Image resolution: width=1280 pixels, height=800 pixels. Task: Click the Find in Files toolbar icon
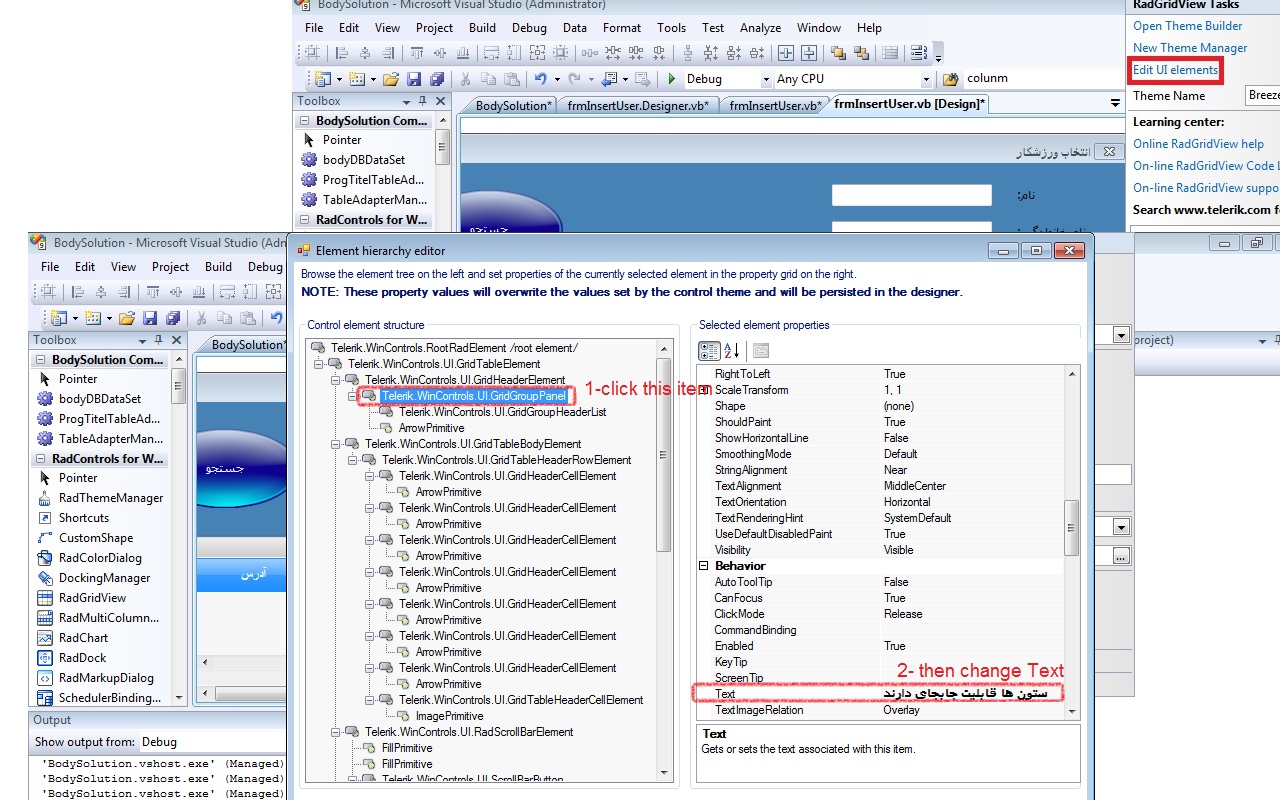[x=950, y=79]
